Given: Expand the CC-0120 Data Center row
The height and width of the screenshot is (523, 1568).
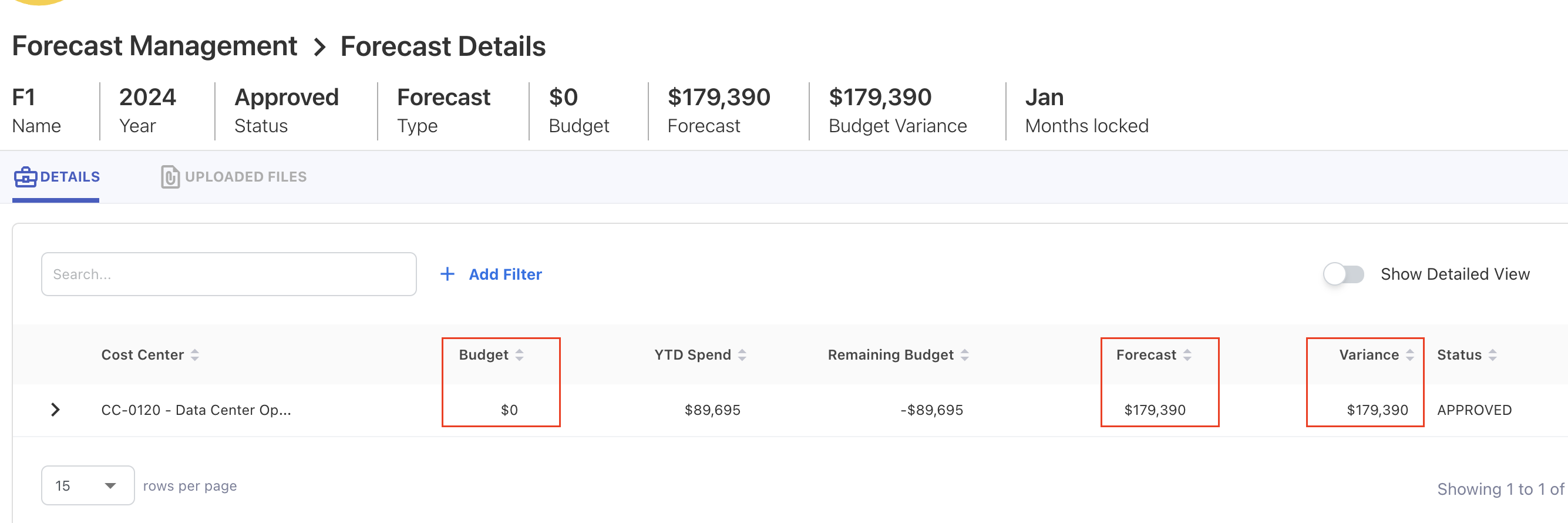Looking at the screenshot, I should [55, 410].
